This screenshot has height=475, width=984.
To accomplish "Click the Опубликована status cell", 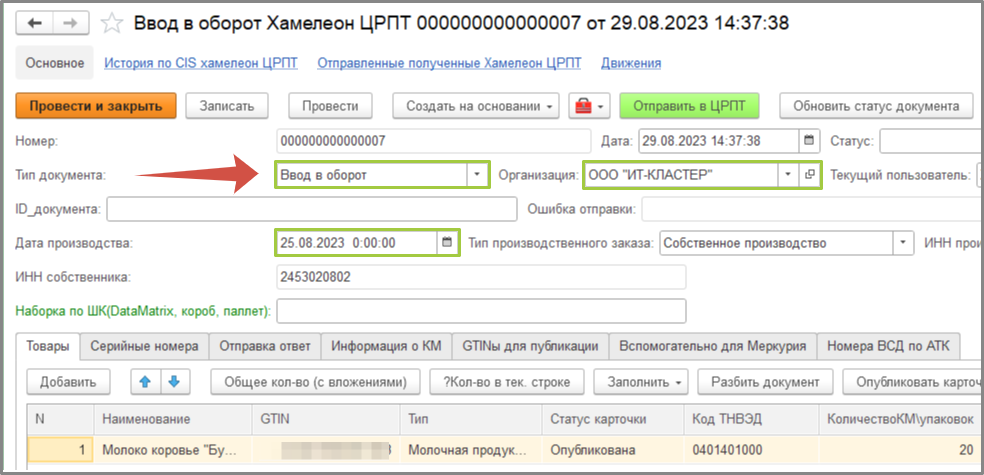I will point(612,450).
